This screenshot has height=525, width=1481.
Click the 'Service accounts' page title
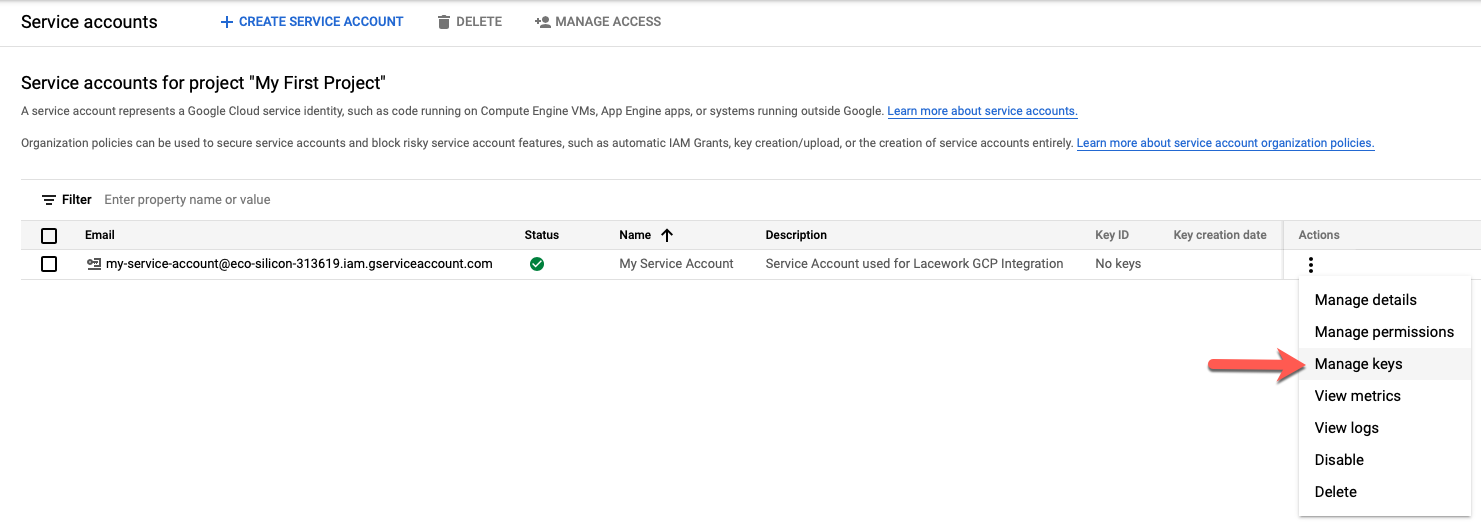(x=89, y=22)
